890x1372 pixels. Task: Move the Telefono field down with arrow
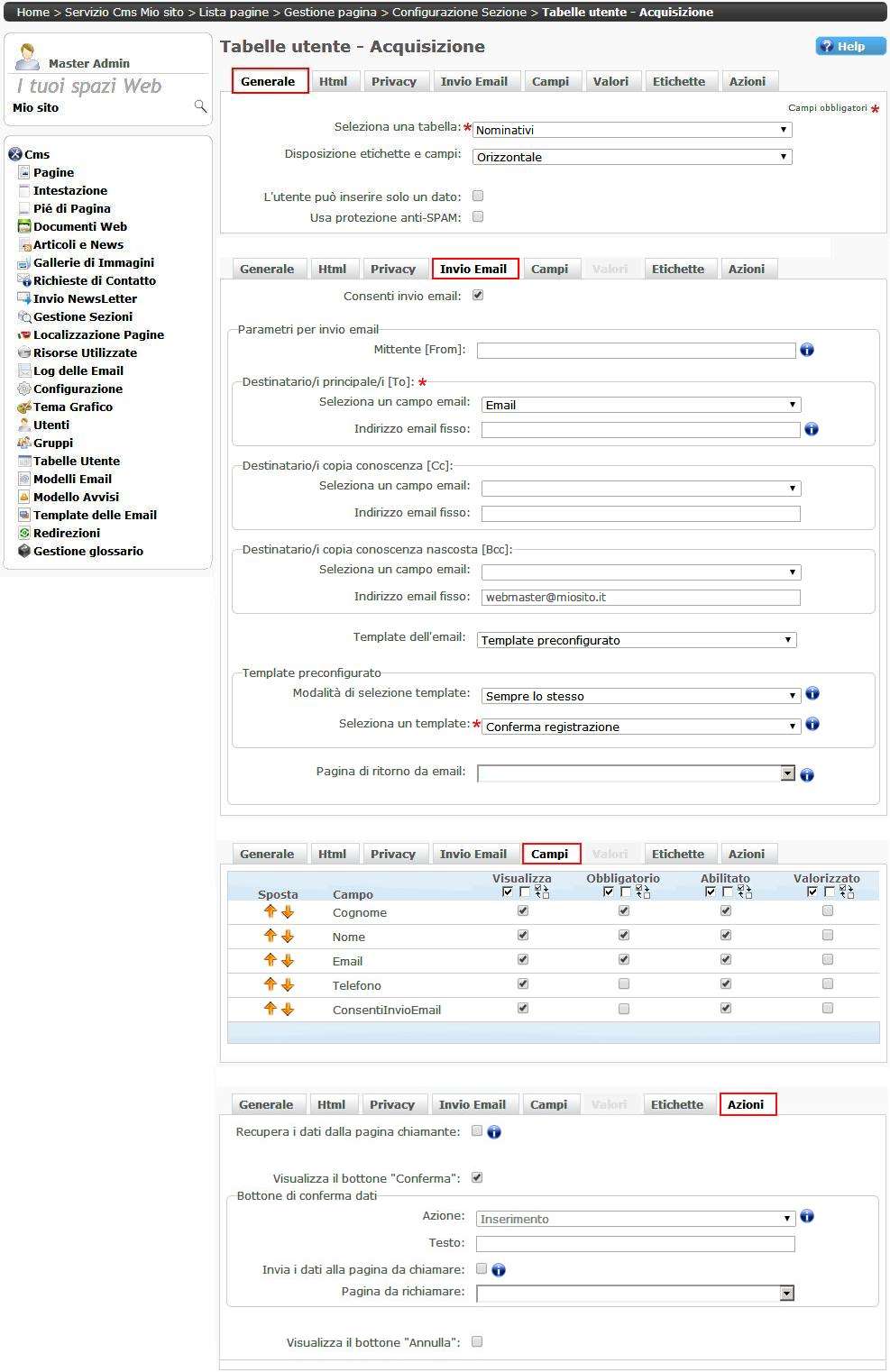[x=288, y=985]
